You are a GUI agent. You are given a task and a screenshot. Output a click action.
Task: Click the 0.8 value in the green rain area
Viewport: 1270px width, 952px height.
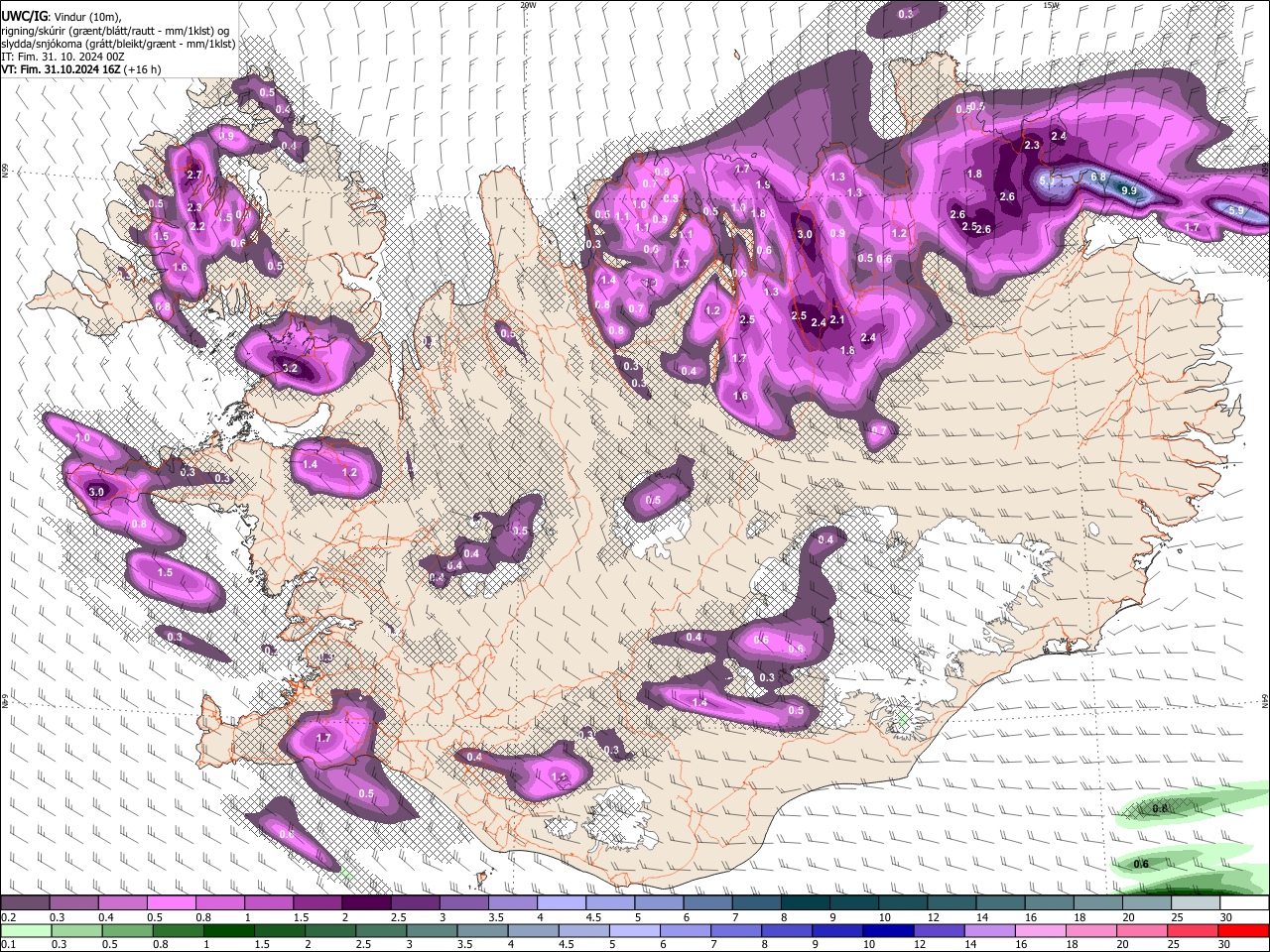[1160, 809]
